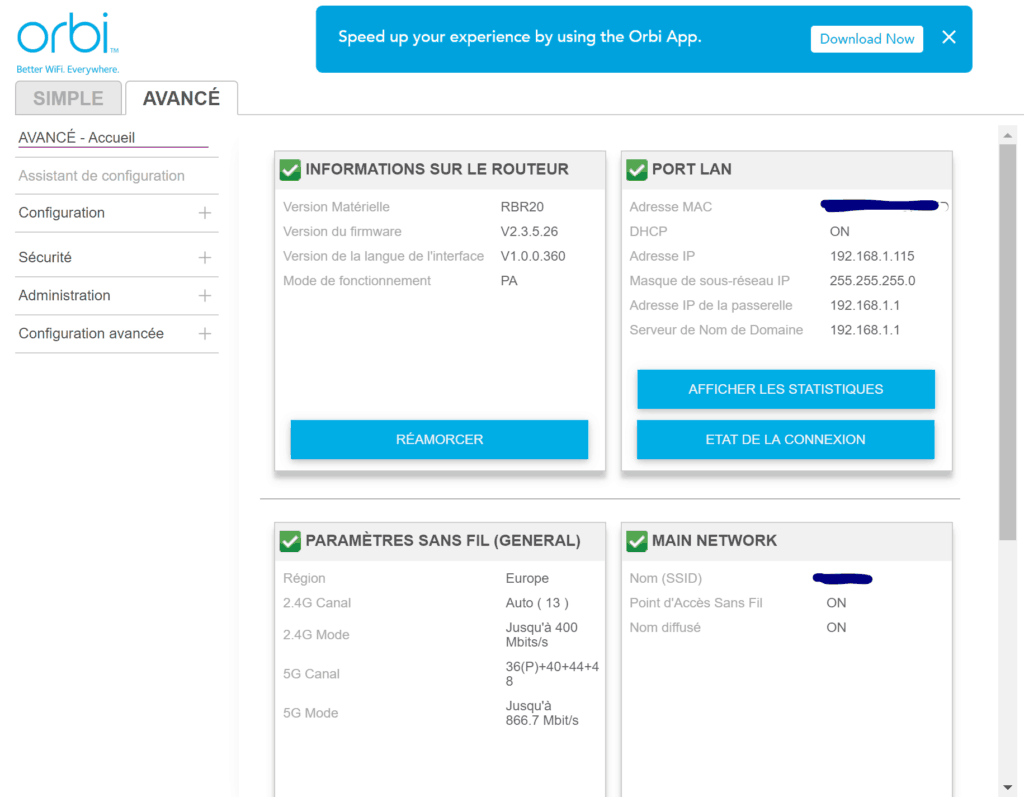1024x797 pixels.
Task: Expand Sécurité section plus icon
Action: (205, 258)
